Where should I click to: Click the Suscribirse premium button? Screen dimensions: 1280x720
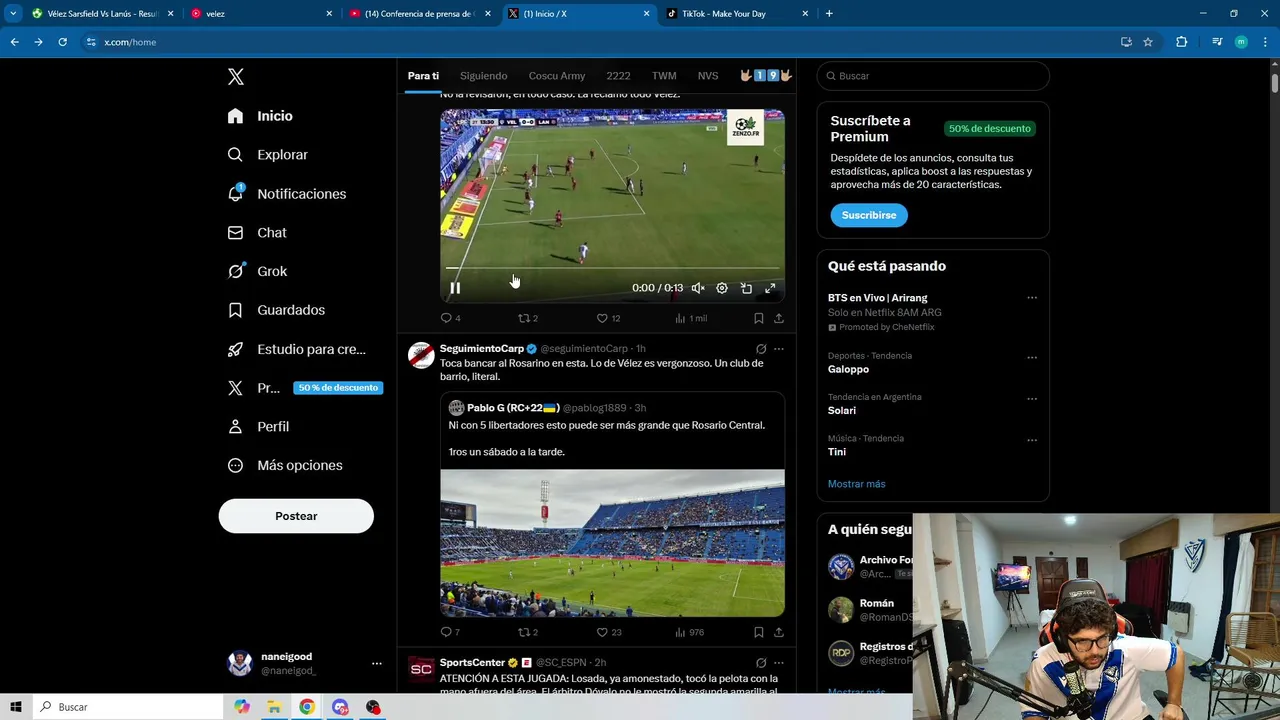869,215
